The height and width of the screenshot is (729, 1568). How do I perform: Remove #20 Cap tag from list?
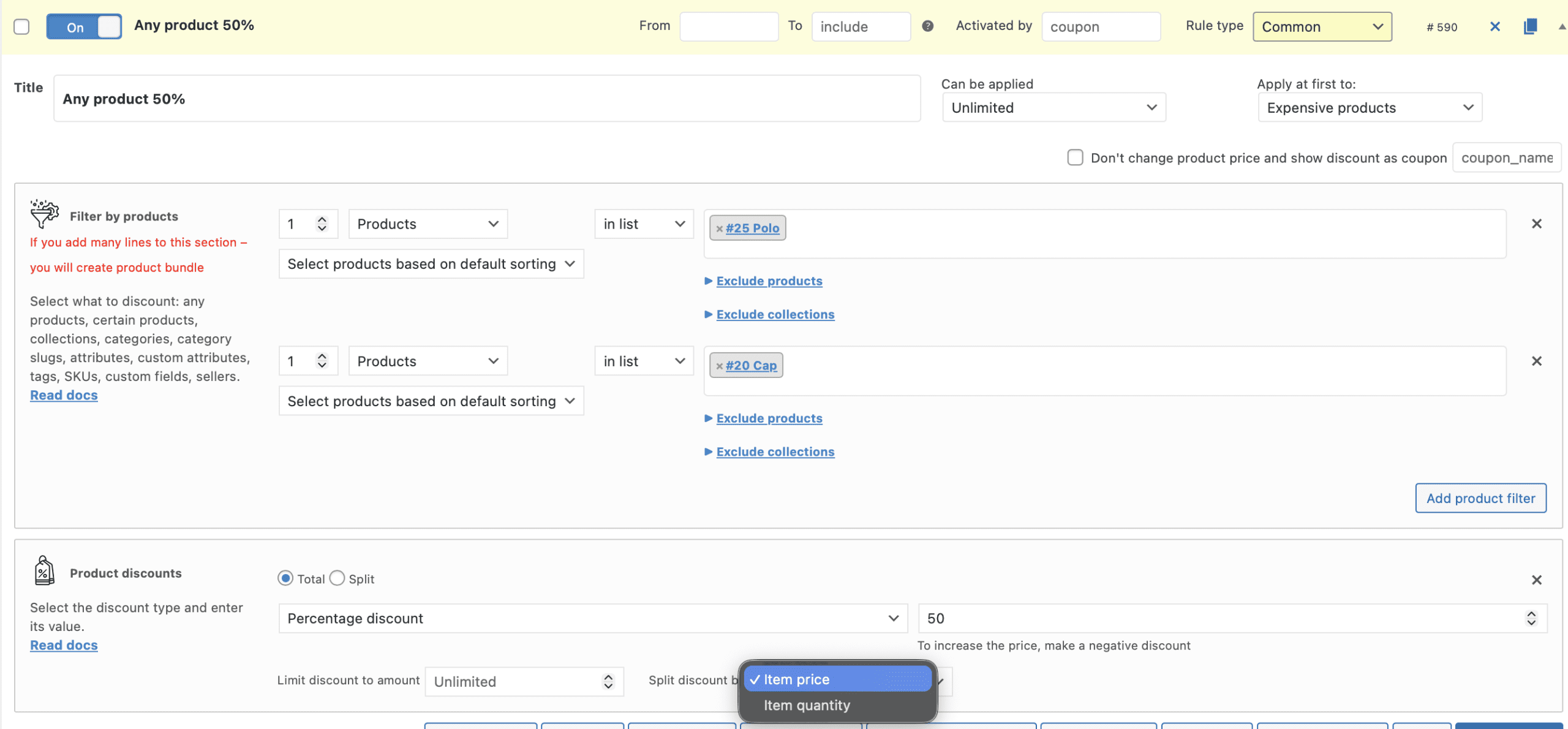pyautogui.click(x=719, y=366)
